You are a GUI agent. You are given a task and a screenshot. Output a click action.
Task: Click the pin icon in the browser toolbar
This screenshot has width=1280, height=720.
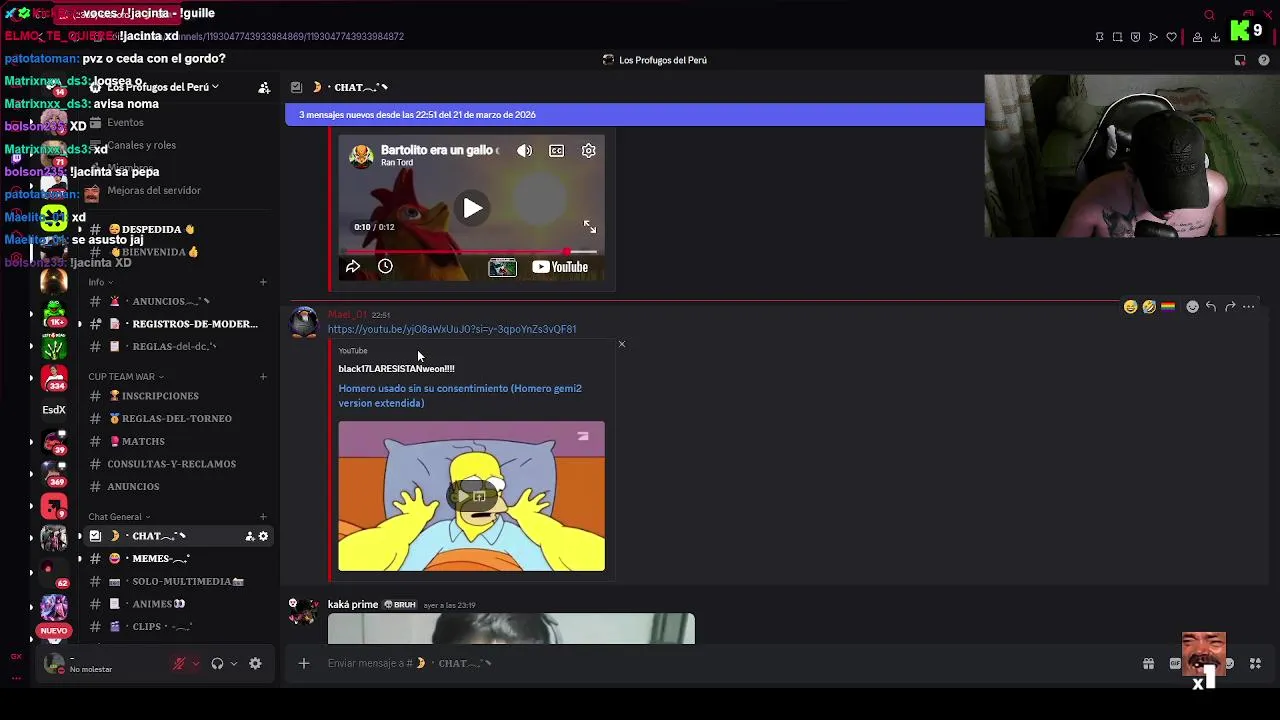[x=1099, y=37]
